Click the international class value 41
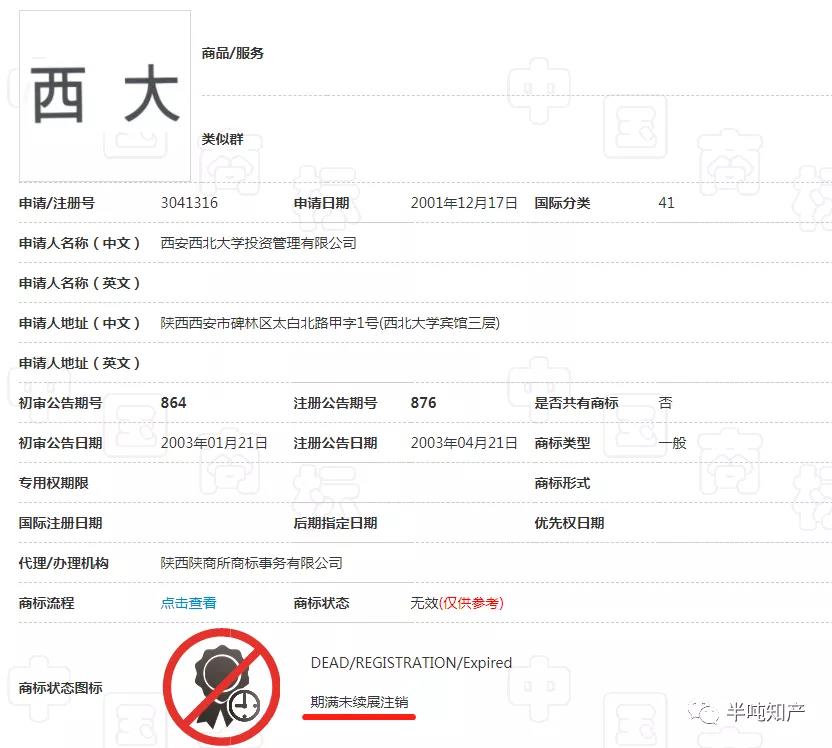This screenshot has width=832, height=748. click(666, 203)
